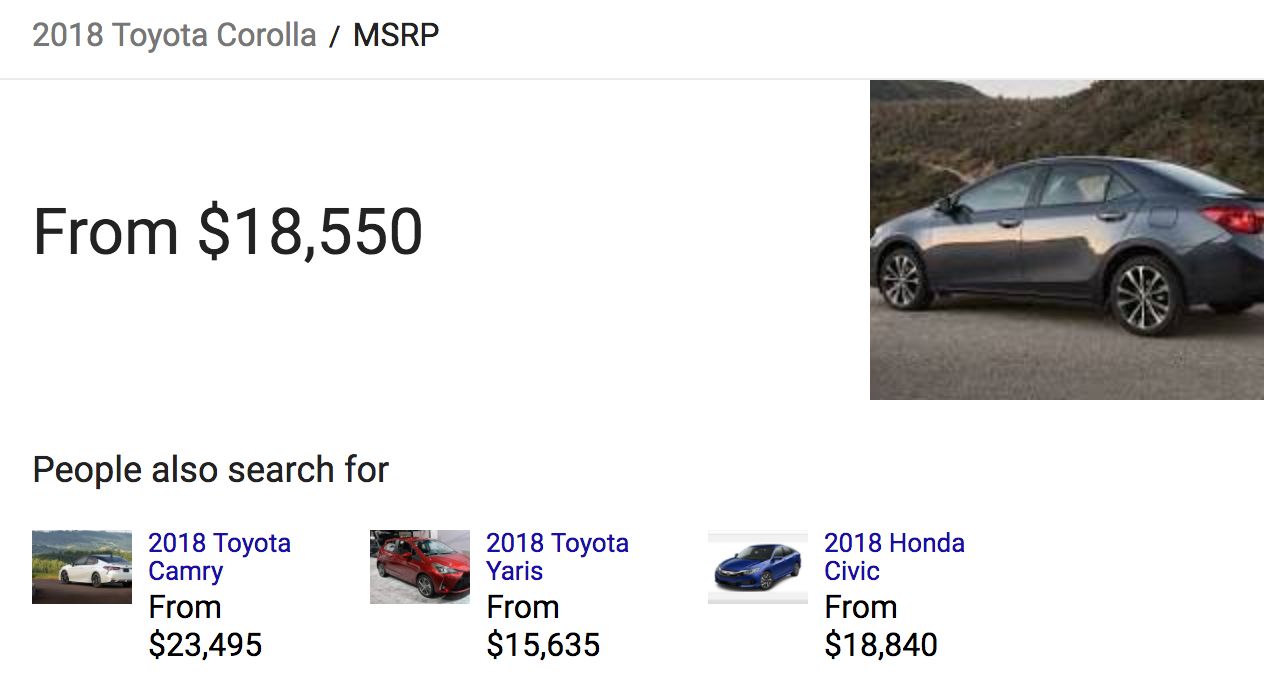1264x692 pixels.
Task: Select the MSRP breadcrumb label
Action: [x=396, y=35]
